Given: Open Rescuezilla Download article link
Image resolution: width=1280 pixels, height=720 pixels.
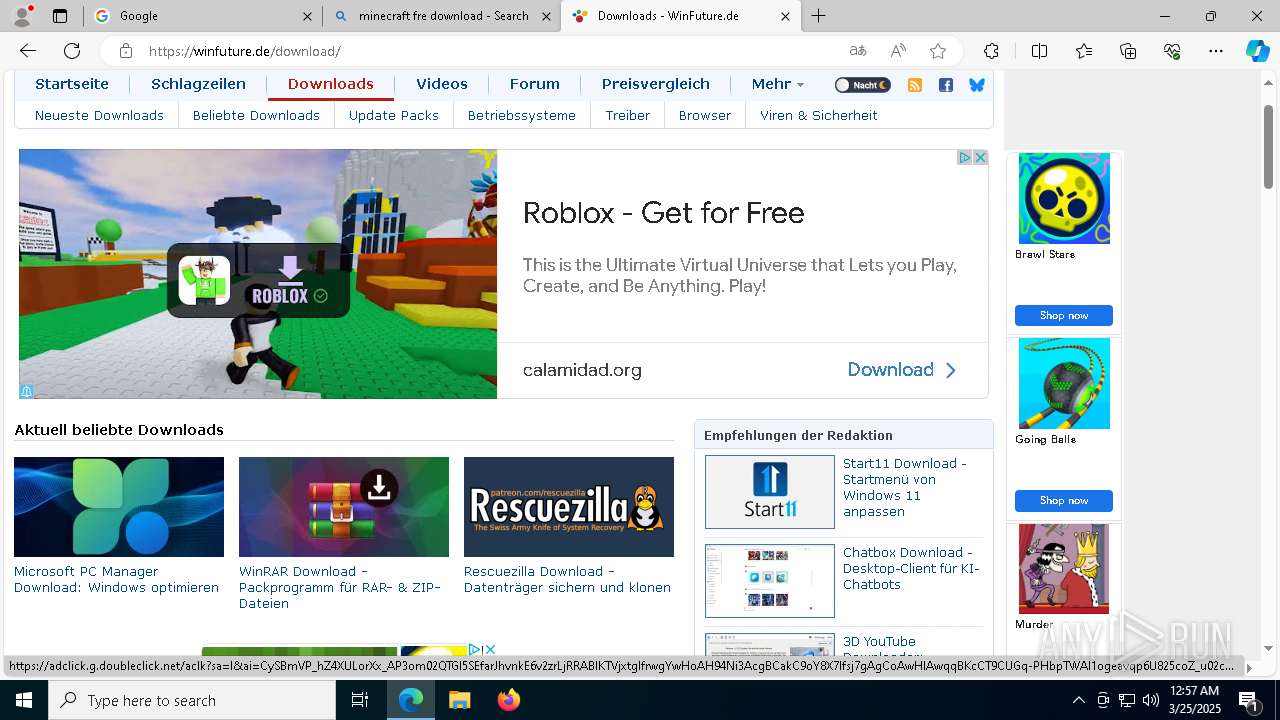Looking at the screenshot, I should pos(567,580).
